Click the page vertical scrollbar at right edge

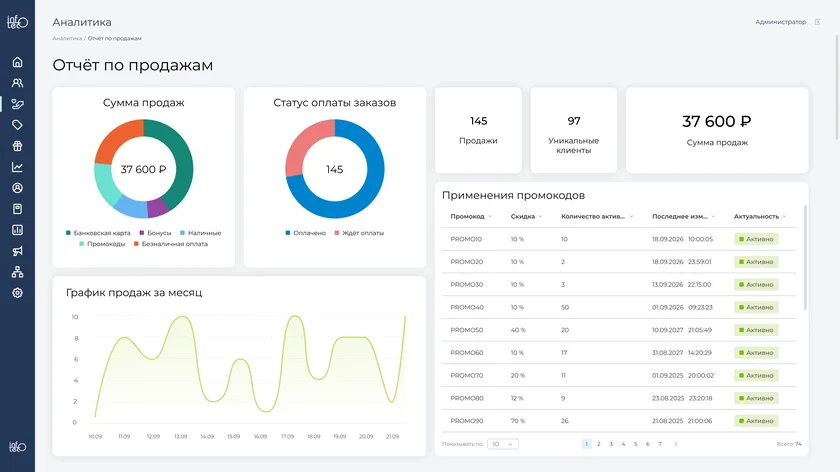coord(837,88)
